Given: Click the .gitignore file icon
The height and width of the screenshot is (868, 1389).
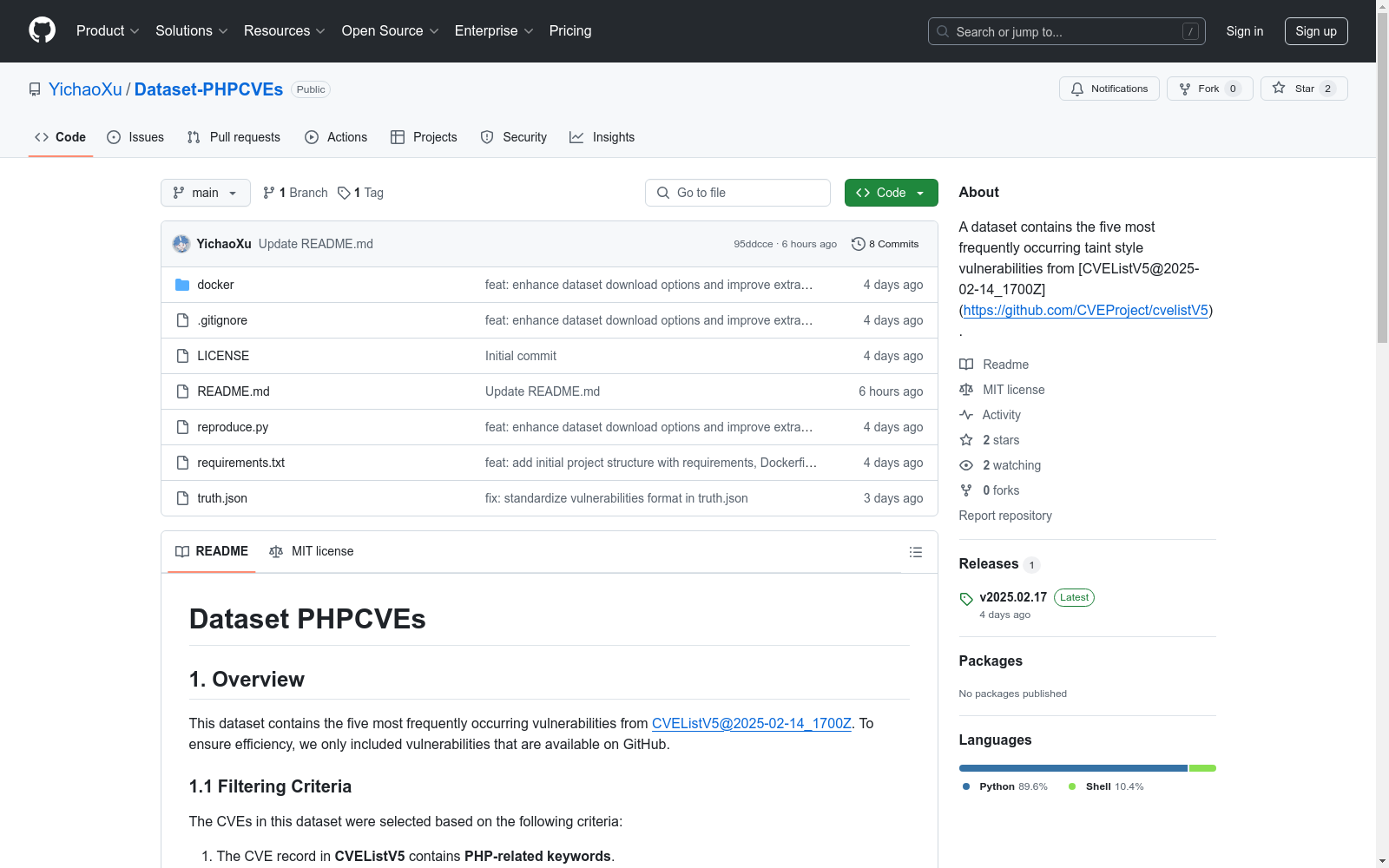Looking at the screenshot, I should 182,320.
